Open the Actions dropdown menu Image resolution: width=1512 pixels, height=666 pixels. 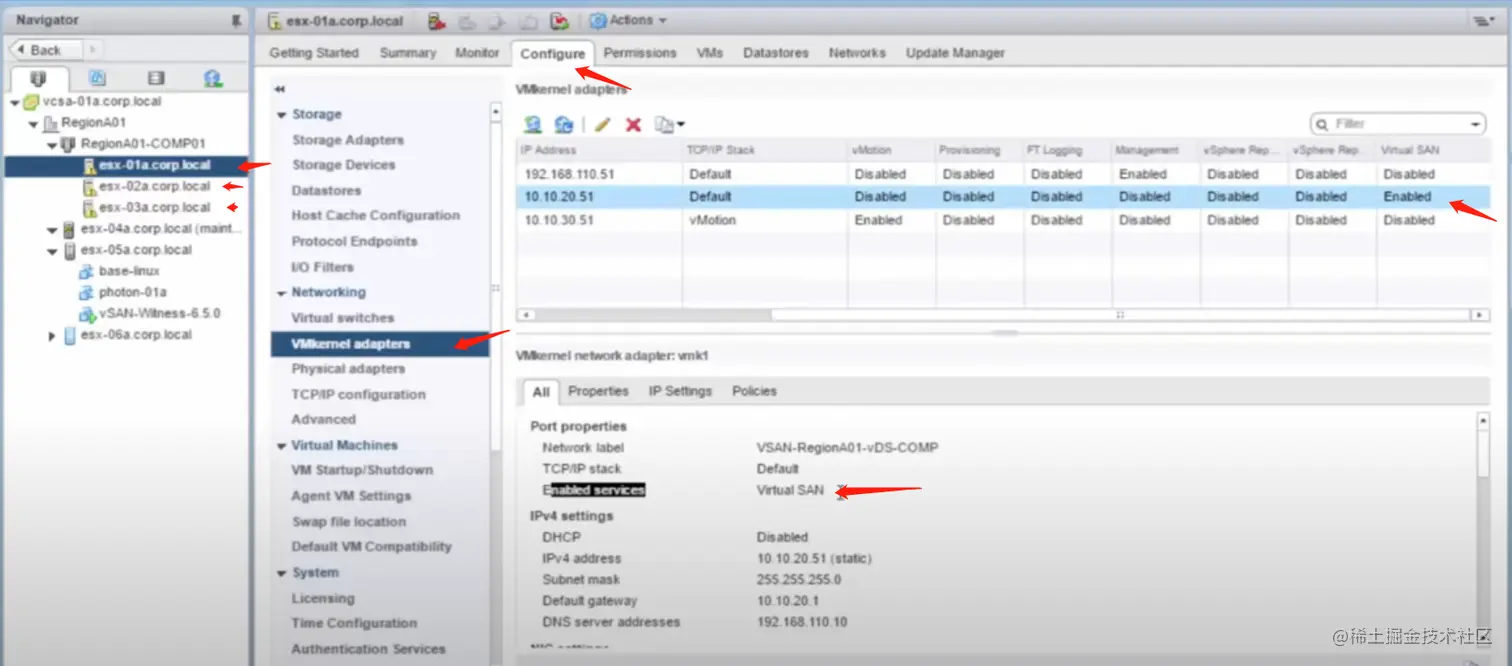628,20
